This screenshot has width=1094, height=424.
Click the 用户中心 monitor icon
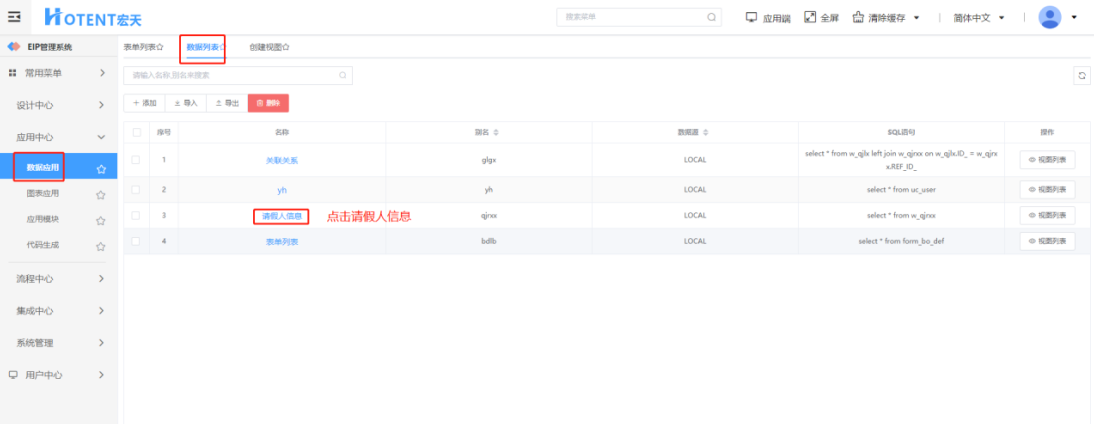click(13, 374)
